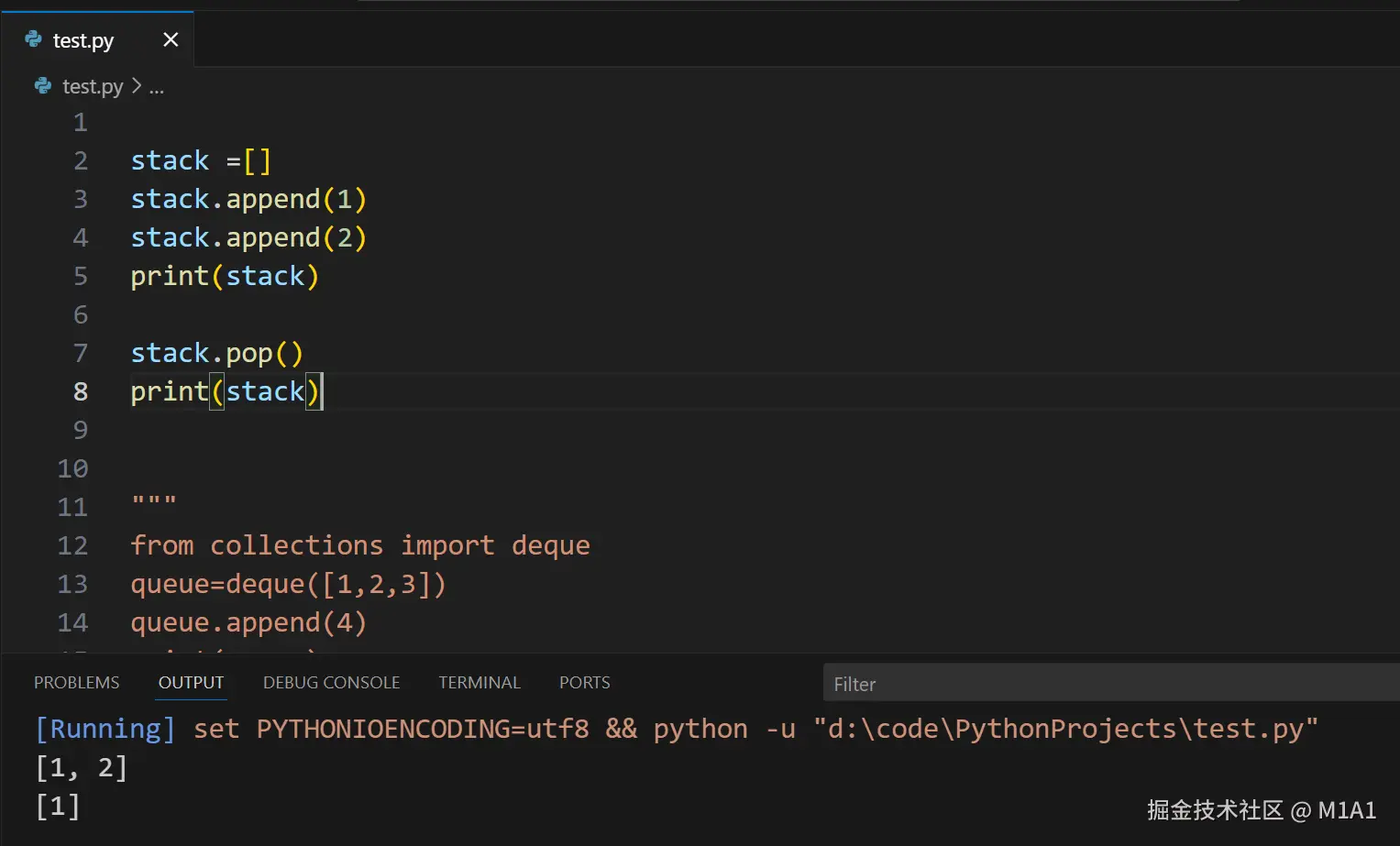The height and width of the screenshot is (846, 1400).
Task: Click line number 8 in the gutter
Action: 81,391
